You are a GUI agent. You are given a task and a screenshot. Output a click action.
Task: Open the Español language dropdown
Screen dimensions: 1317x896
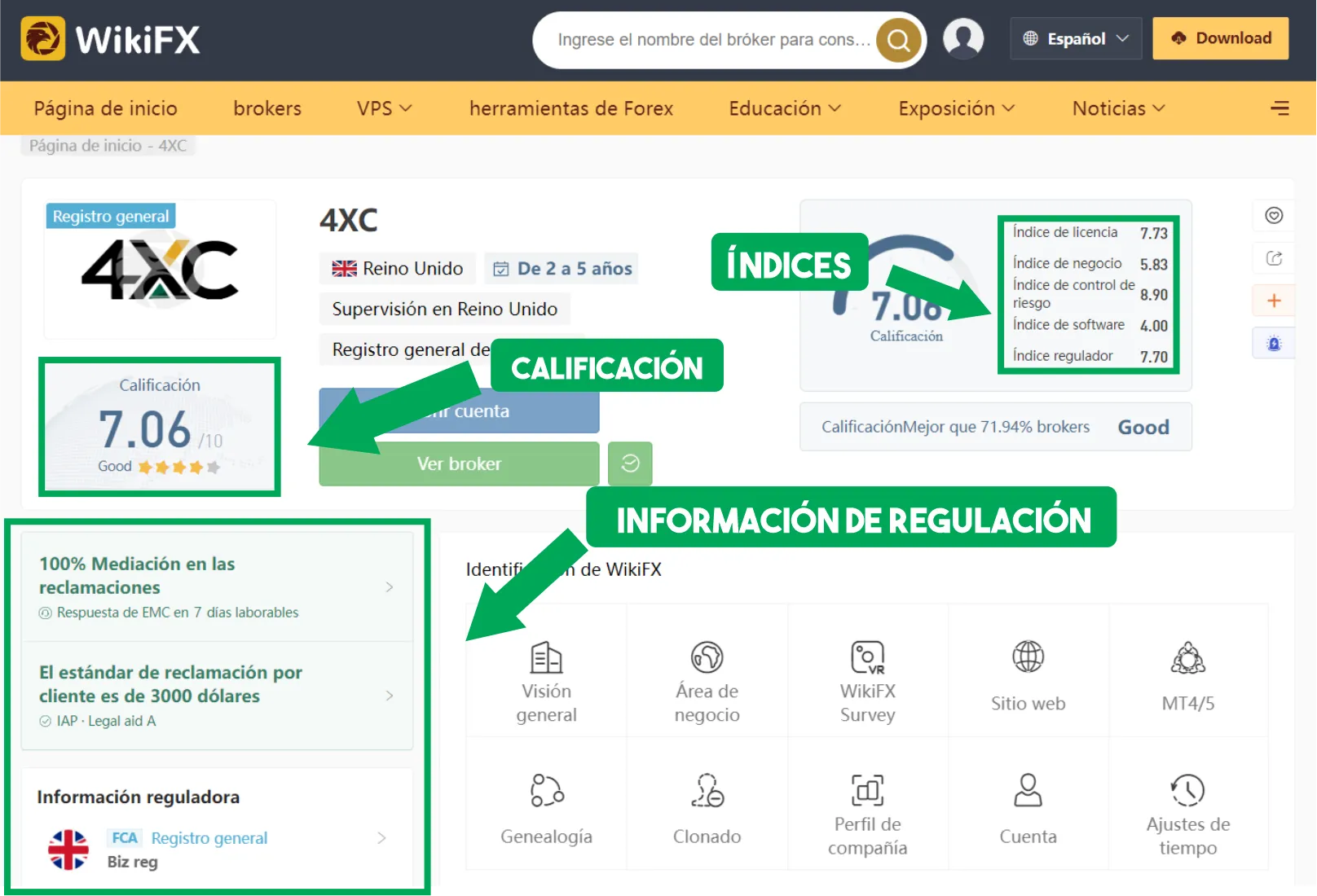1076,38
